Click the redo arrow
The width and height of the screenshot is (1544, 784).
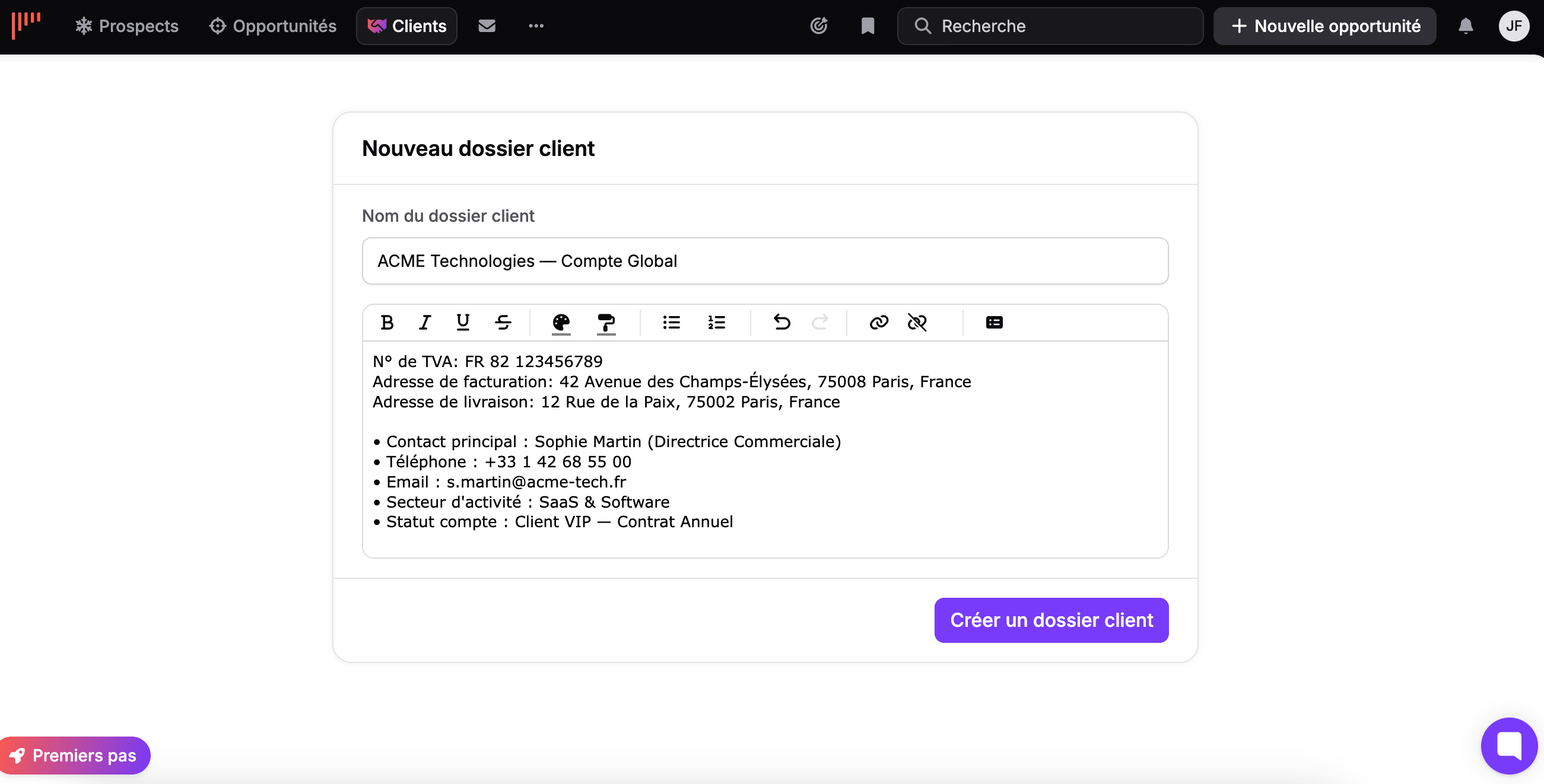click(x=820, y=322)
